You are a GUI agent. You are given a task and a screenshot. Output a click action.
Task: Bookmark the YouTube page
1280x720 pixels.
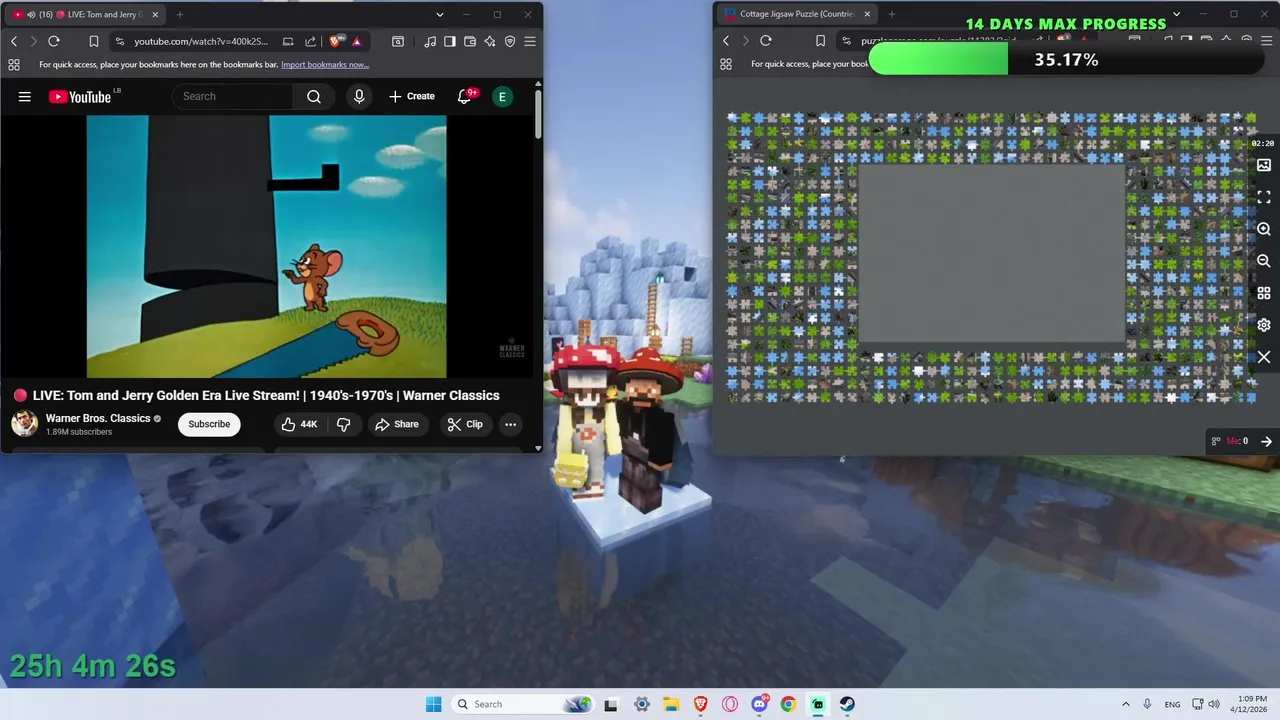coord(93,41)
